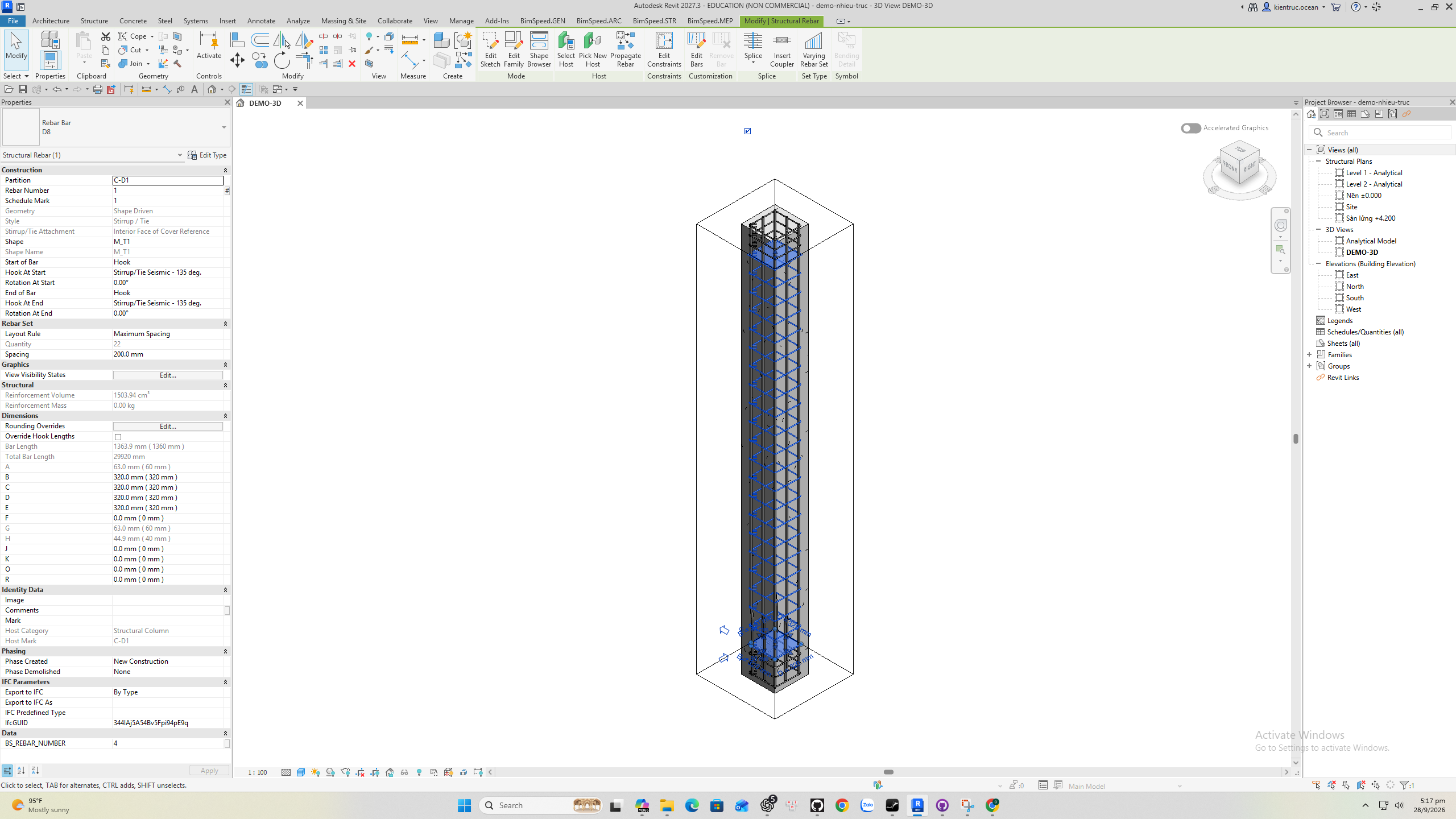Click the Project Browser search field

1380,133
